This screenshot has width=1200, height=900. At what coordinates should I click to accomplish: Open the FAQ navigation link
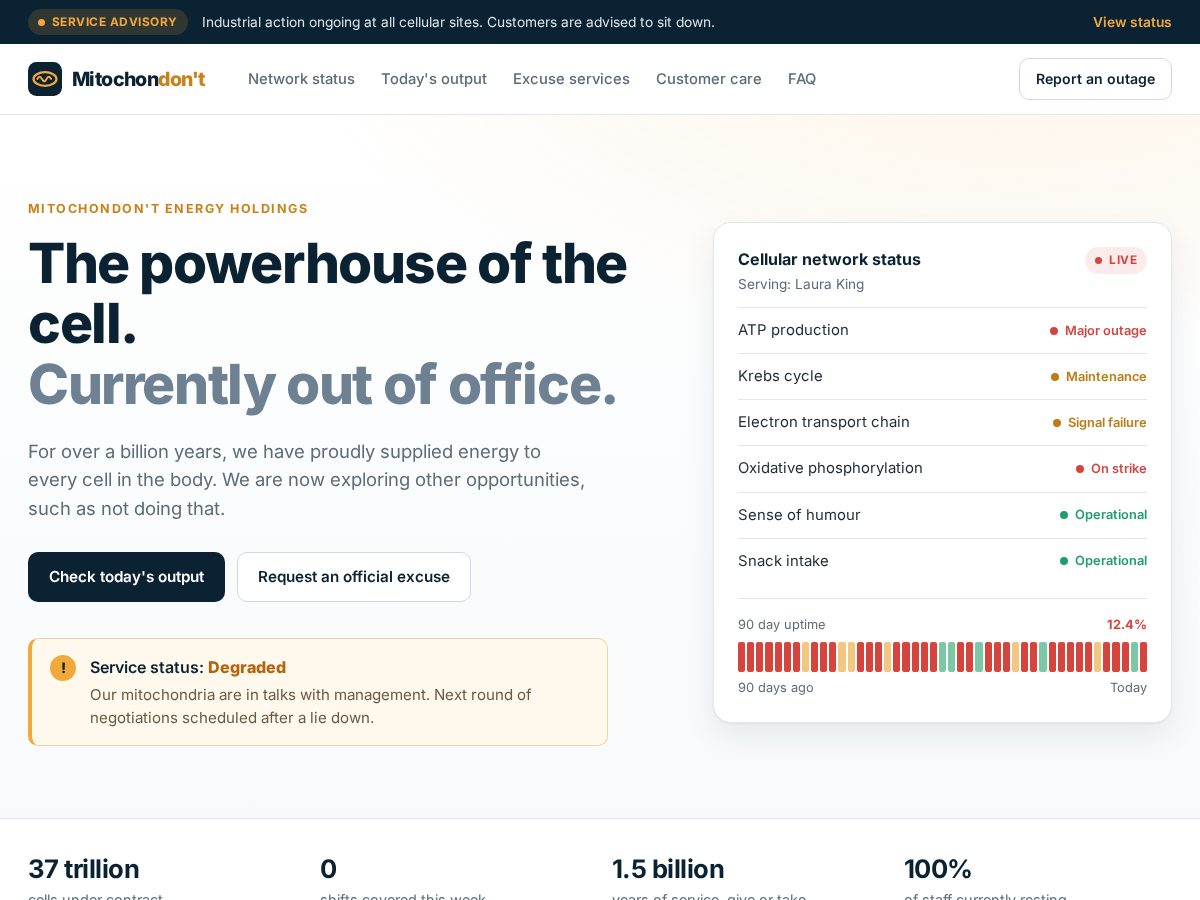pyautogui.click(x=802, y=79)
